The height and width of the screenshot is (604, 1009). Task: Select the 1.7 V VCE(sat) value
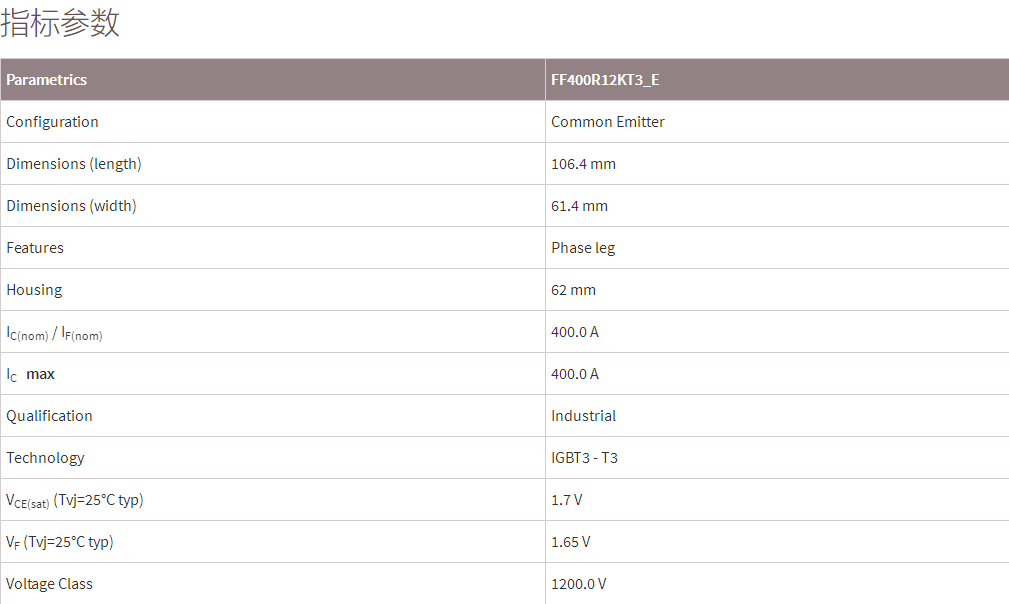[566, 500]
